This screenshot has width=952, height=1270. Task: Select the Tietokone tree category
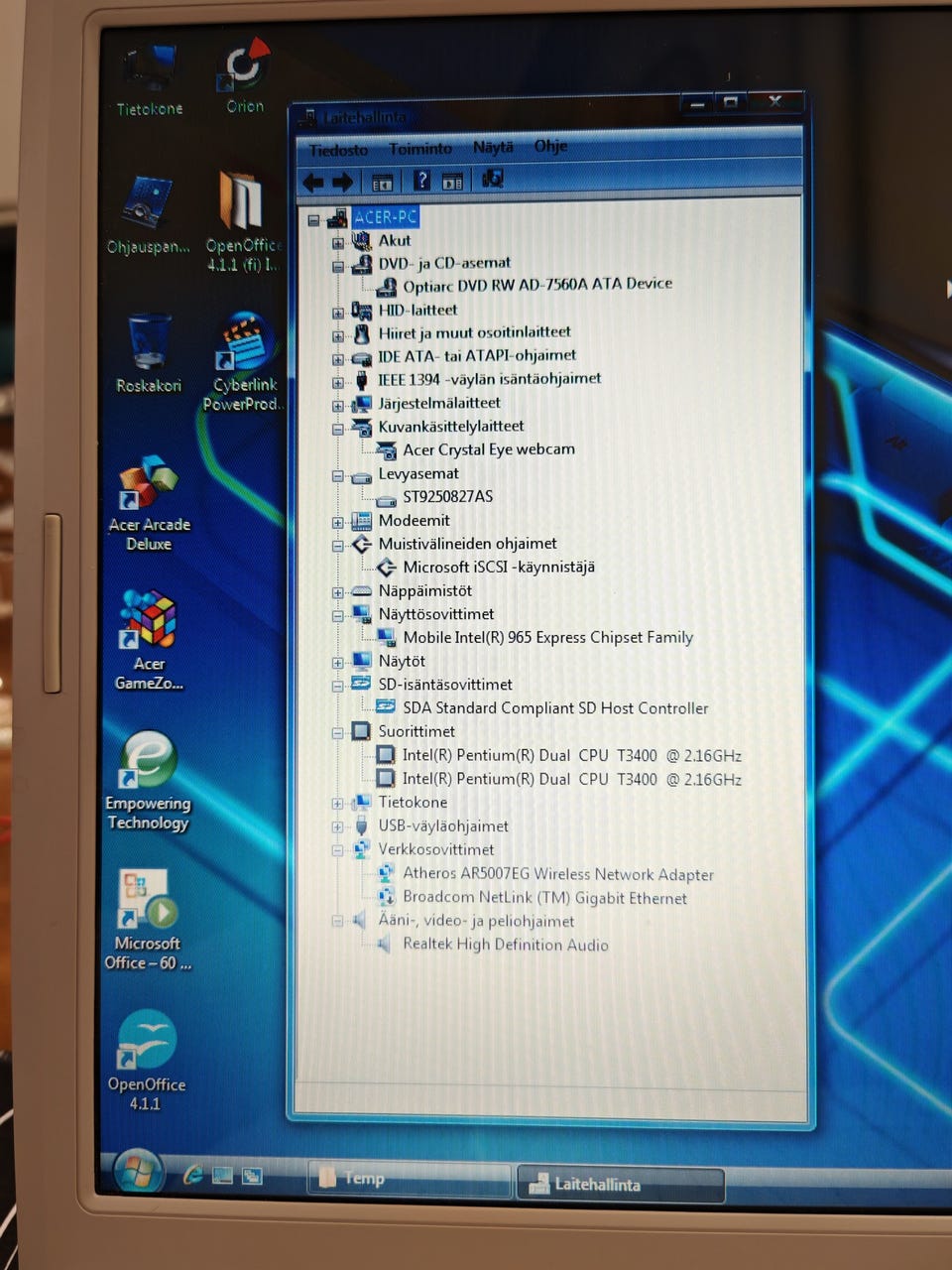(x=412, y=802)
